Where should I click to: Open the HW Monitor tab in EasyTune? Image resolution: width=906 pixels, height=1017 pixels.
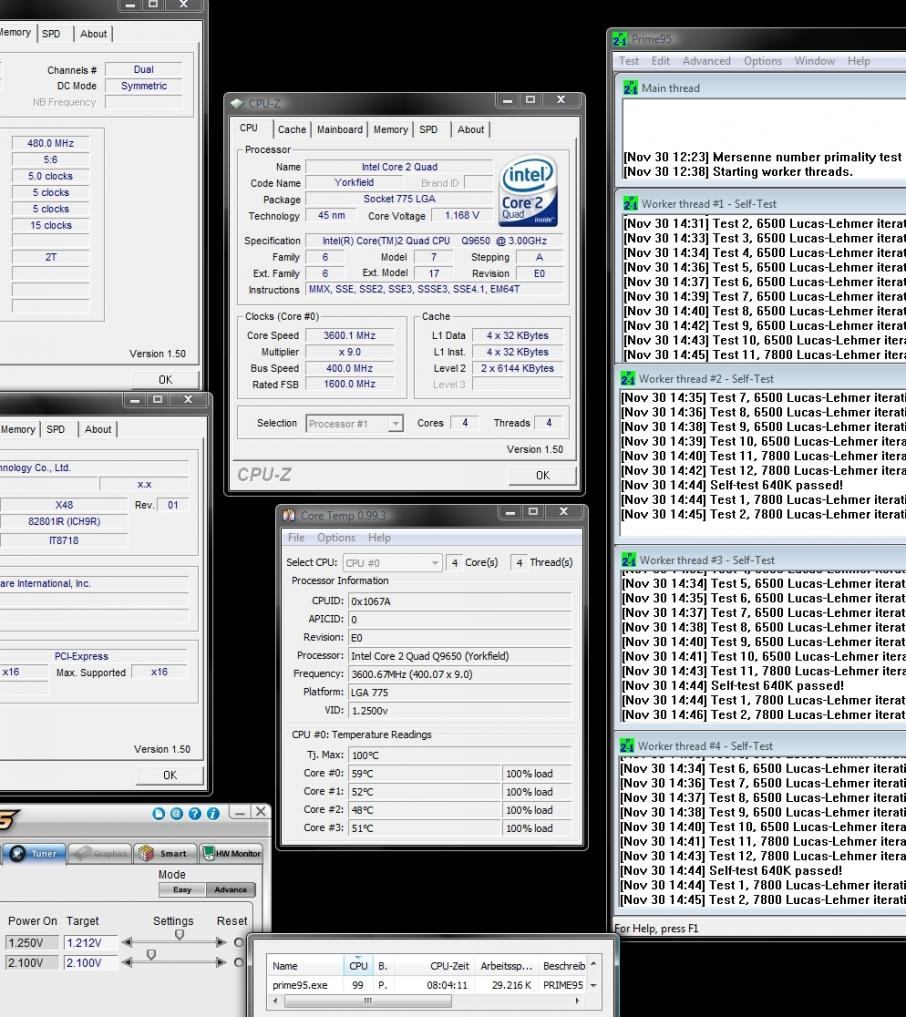(232, 854)
